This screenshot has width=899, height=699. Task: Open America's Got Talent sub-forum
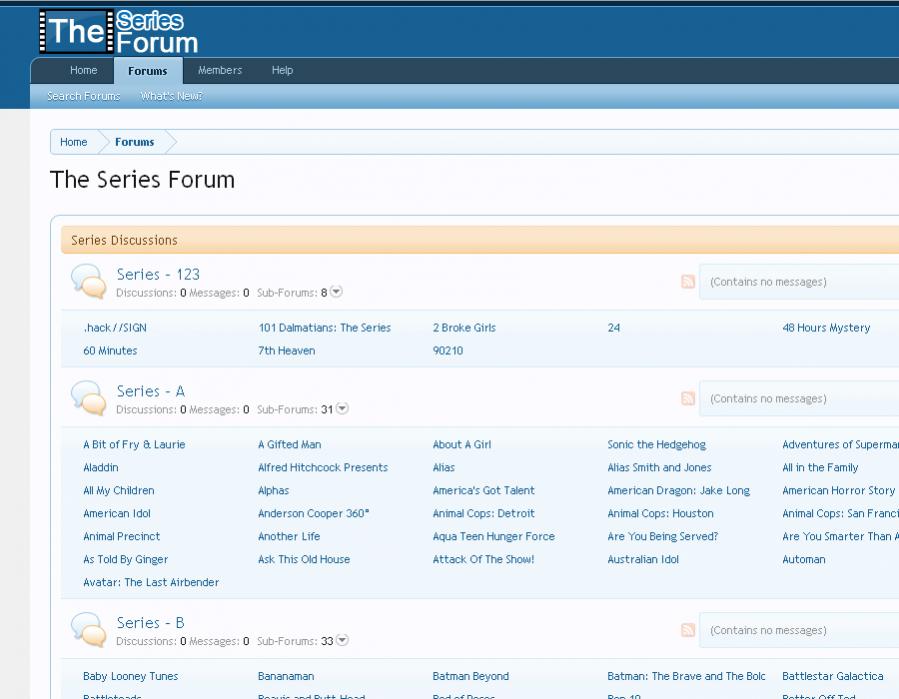(484, 490)
